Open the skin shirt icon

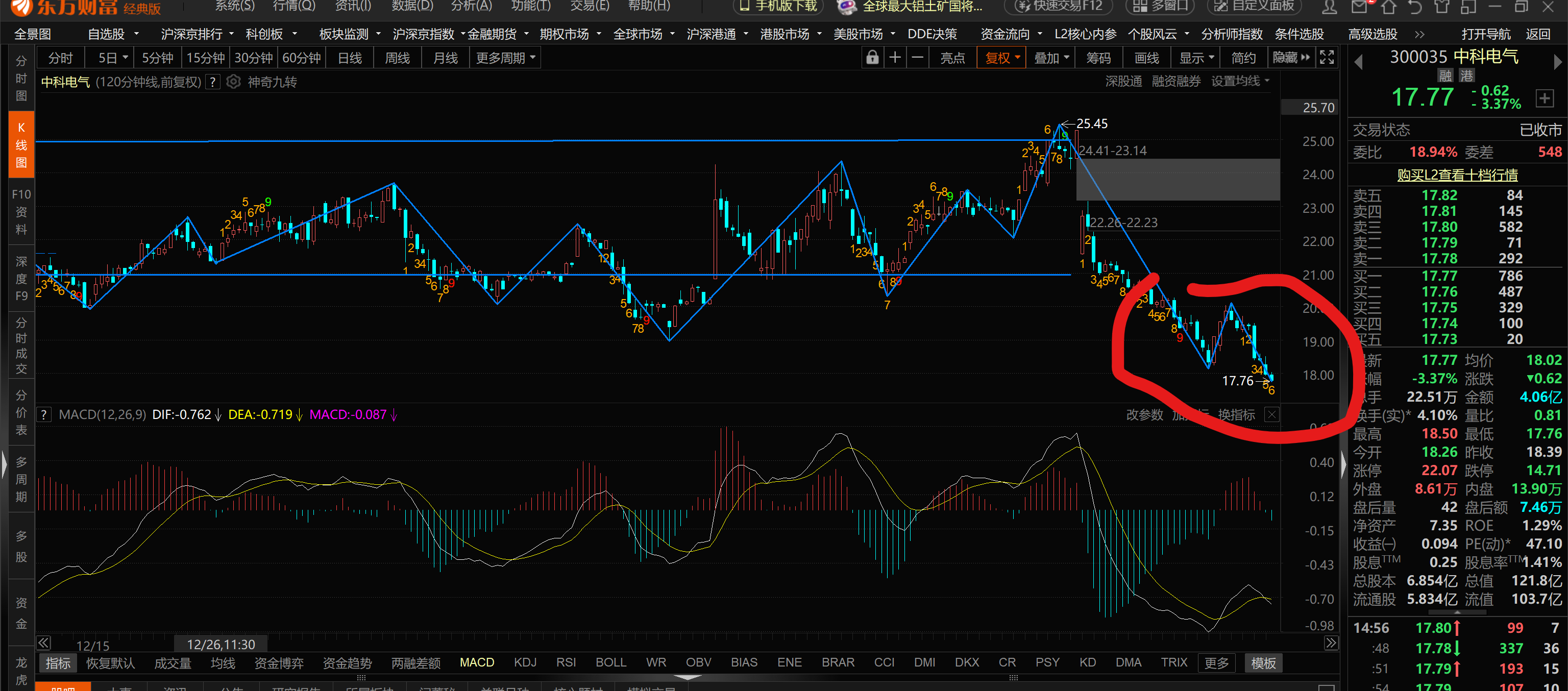pyautogui.click(x=1442, y=7)
